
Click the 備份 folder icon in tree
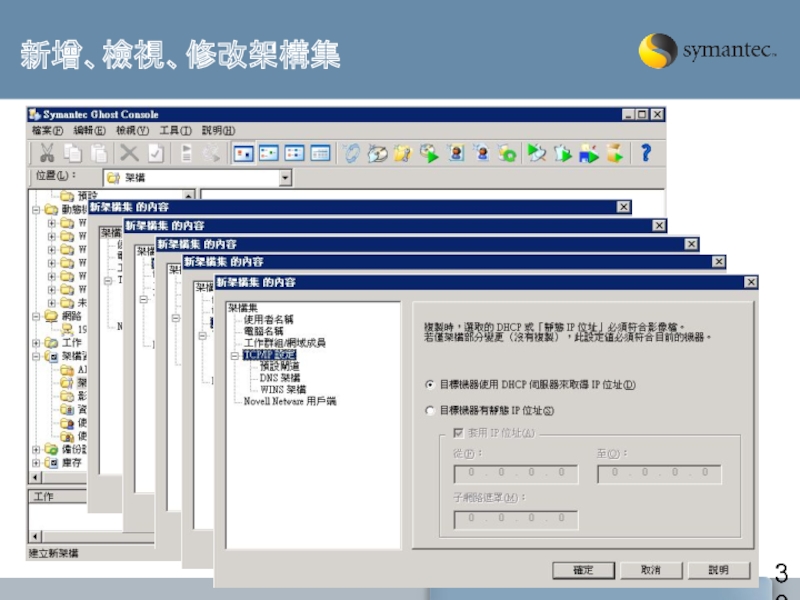coord(51,449)
